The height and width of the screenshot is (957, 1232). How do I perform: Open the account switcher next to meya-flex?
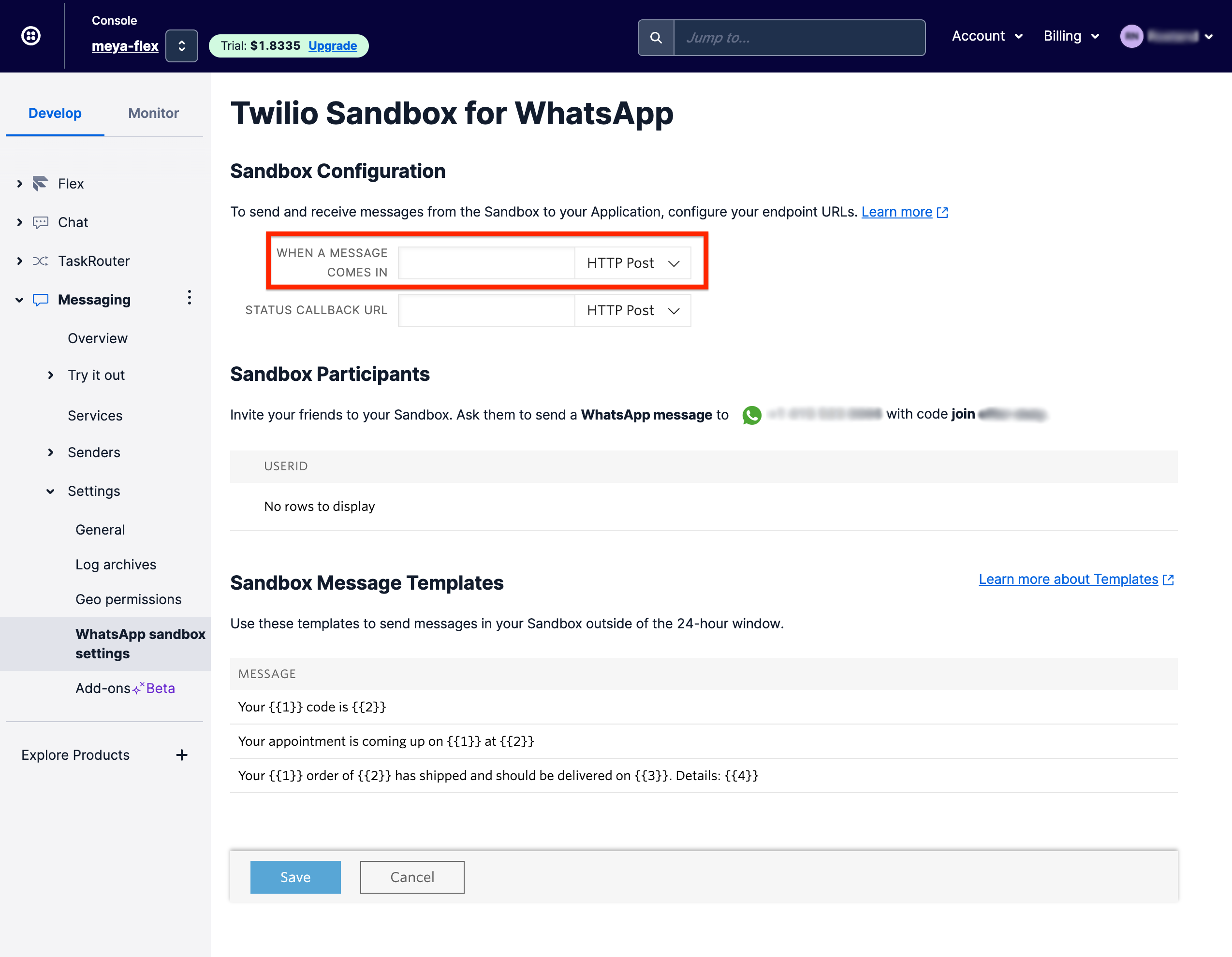pos(182,46)
